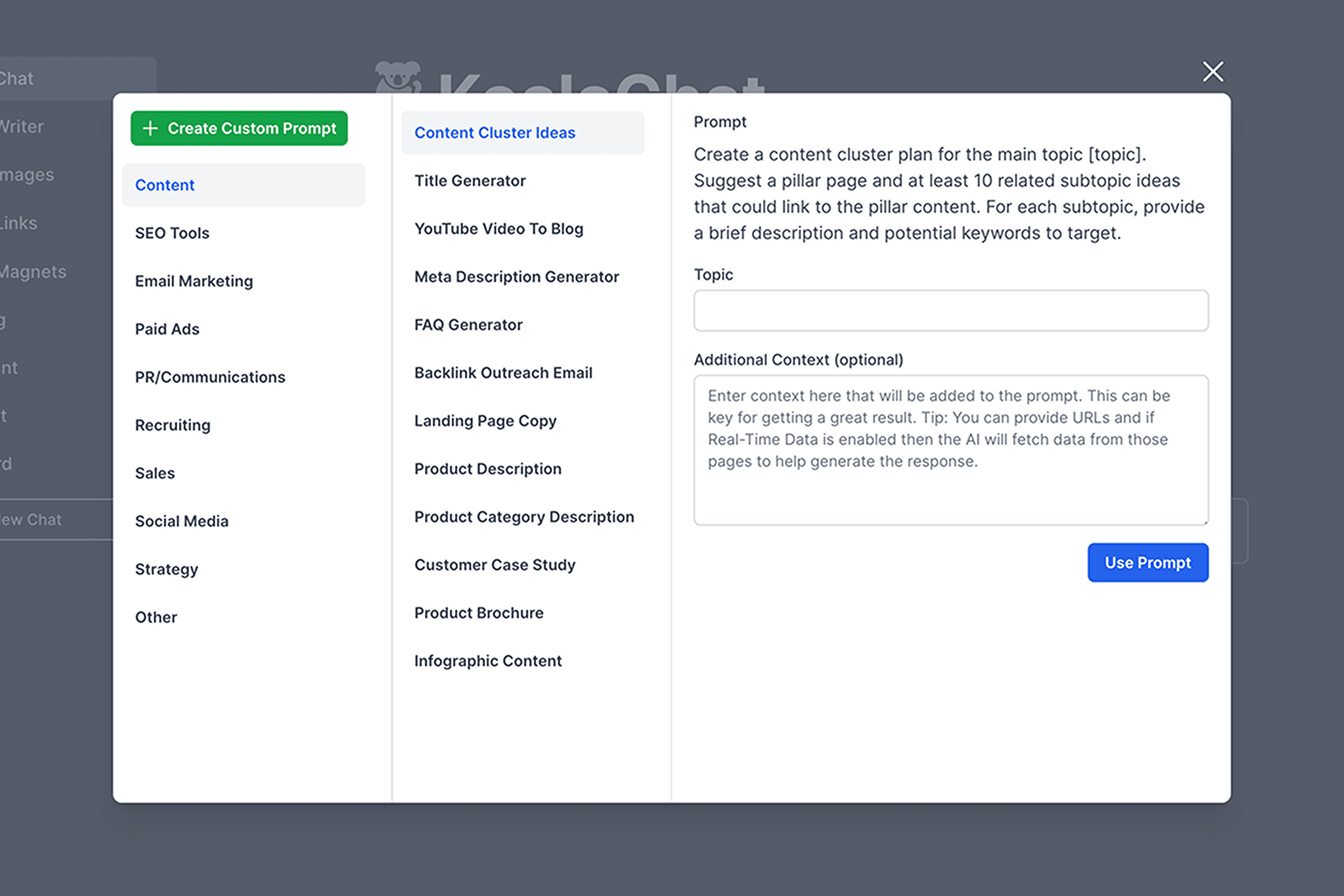Select PR/Communications in the category list
The image size is (1344, 896).
(x=209, y=377)
